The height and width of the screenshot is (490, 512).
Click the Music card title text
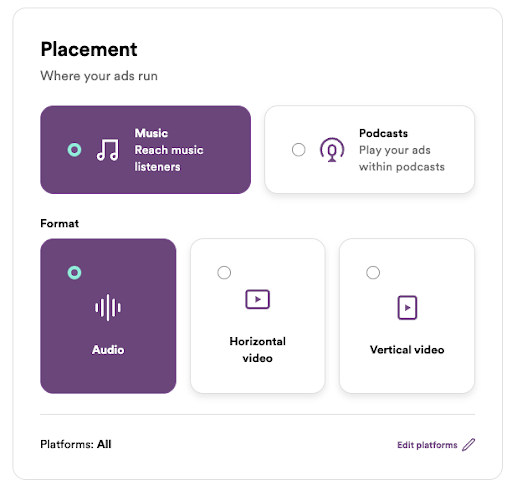click(151, 133)
